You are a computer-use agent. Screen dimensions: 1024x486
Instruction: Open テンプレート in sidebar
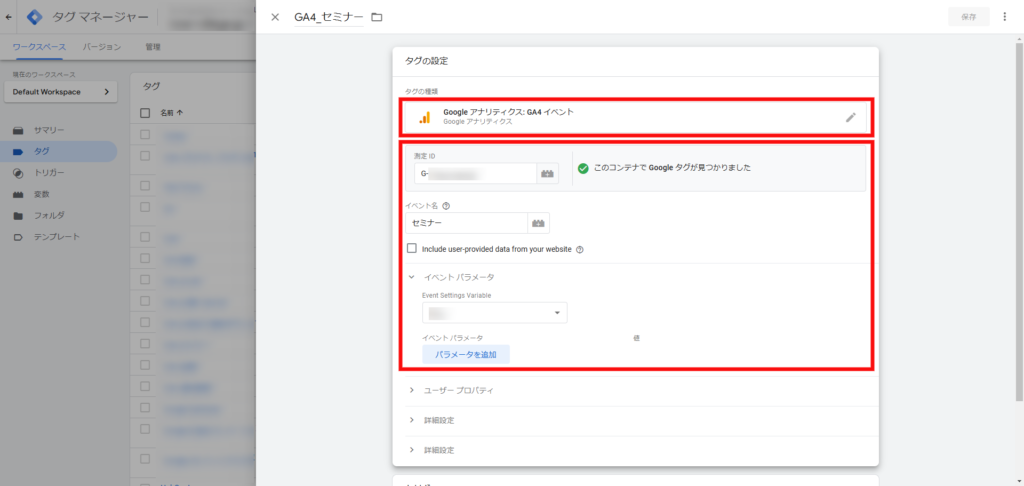pyautogui.click(x=59, y=236)
